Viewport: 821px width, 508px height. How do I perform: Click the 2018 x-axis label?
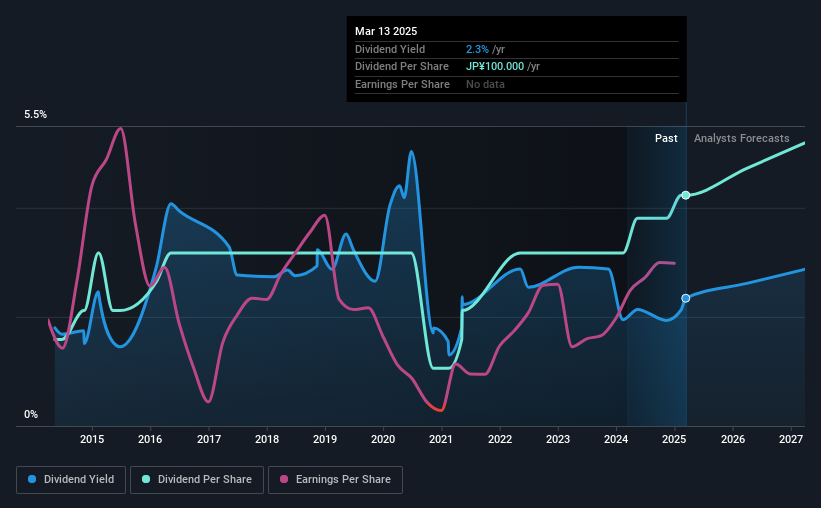(267, 439)
